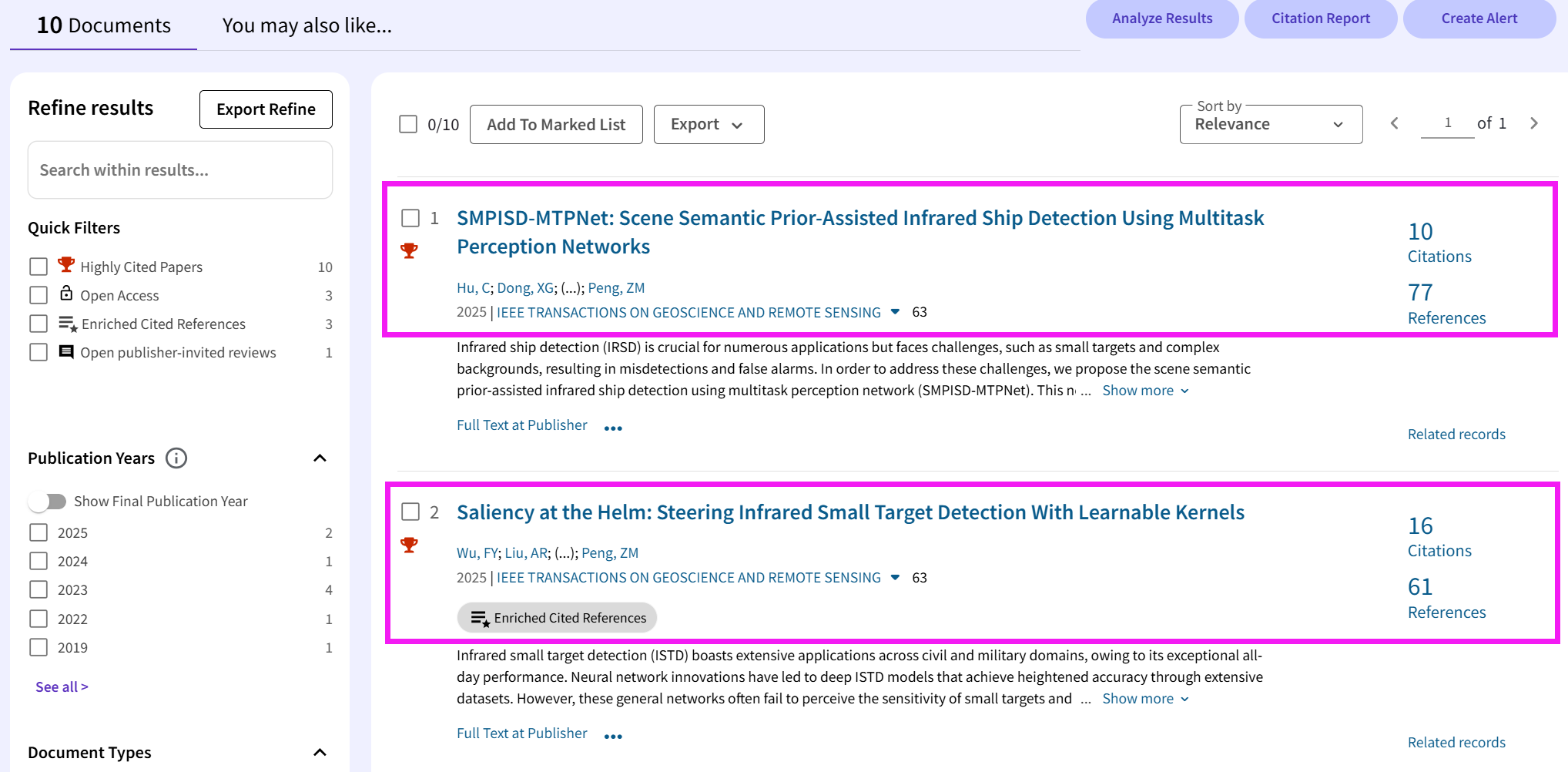Check the 2023 publication year filter

click(x=39, y=590)
